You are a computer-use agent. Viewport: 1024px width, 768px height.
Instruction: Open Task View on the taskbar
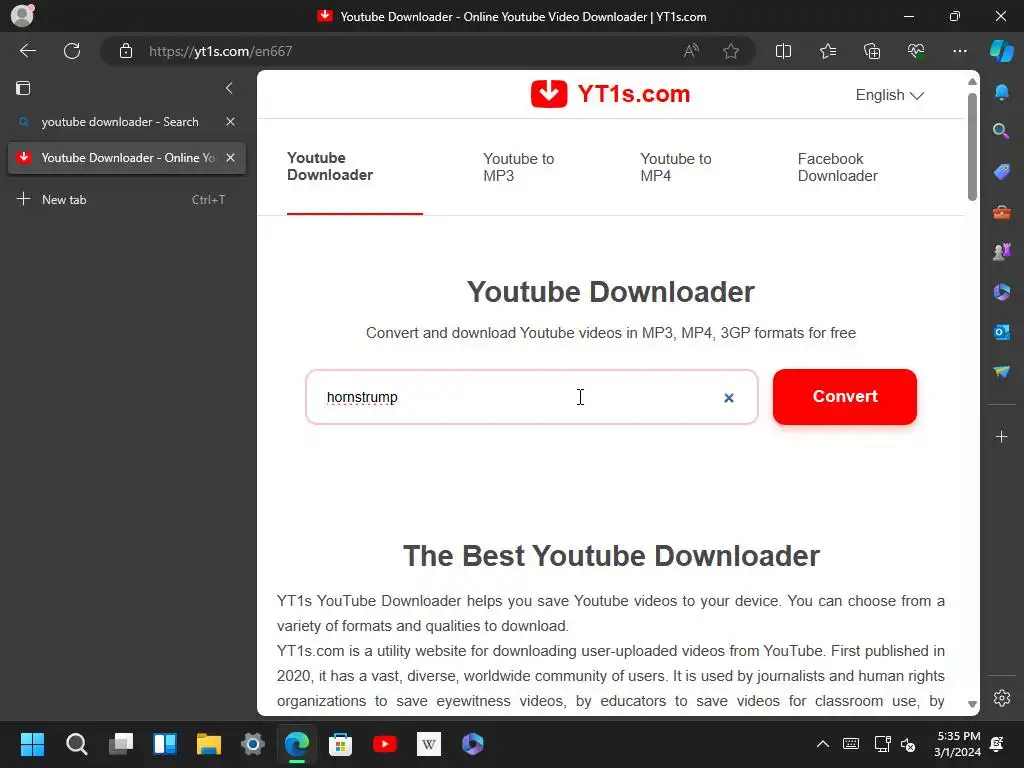click(x=121, y=744)
